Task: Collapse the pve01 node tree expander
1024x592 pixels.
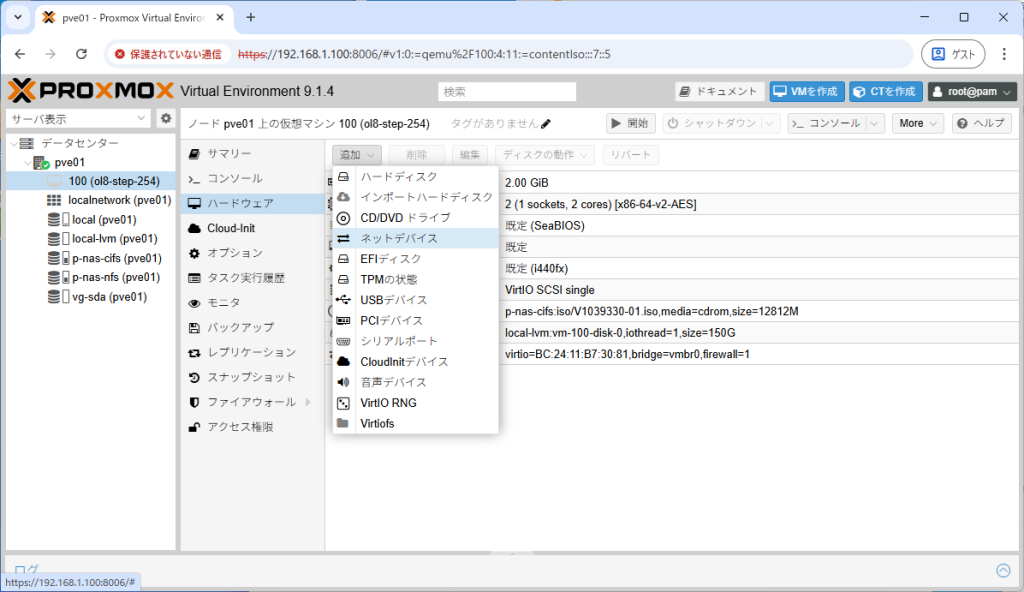Action: (27, 162)
